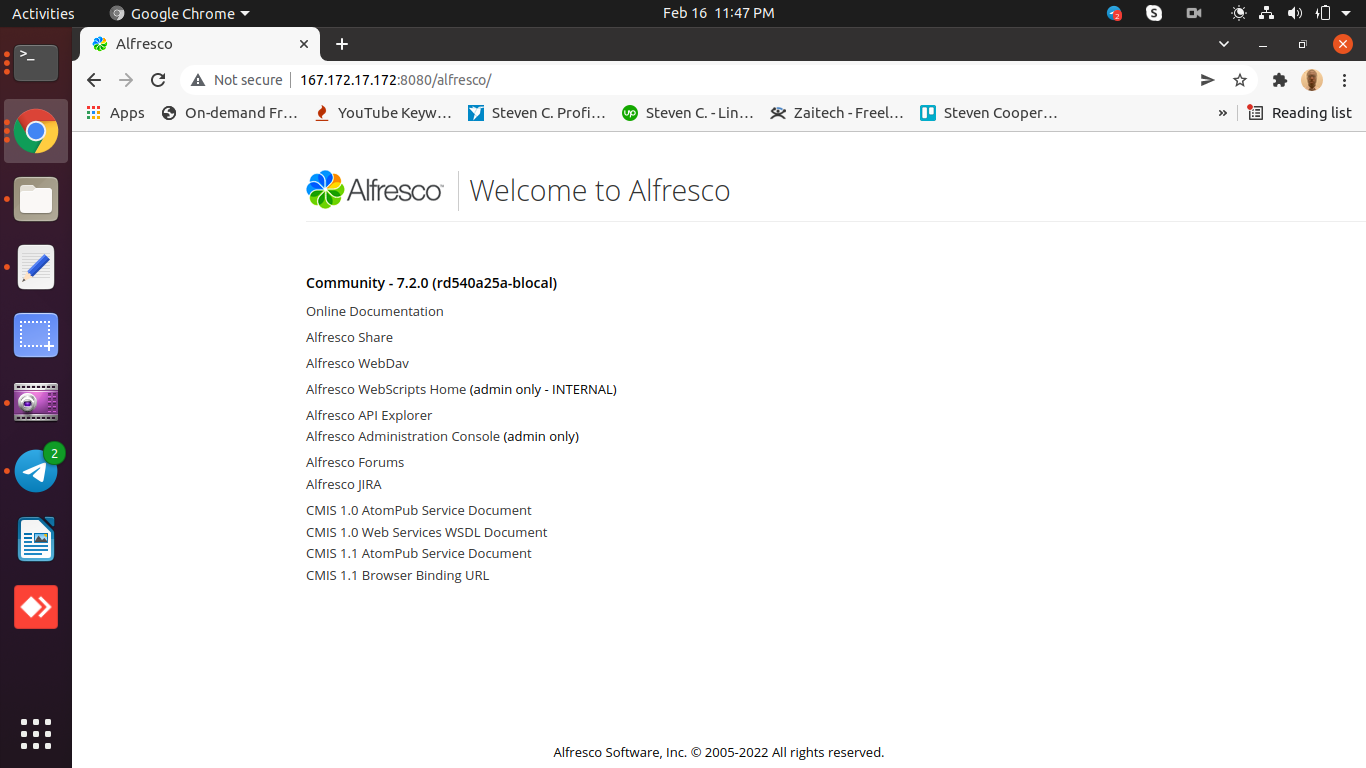Viewport: 1366px width, 768px height.
Task: Click the Not secure warning icon
Action: click(198, 80)
